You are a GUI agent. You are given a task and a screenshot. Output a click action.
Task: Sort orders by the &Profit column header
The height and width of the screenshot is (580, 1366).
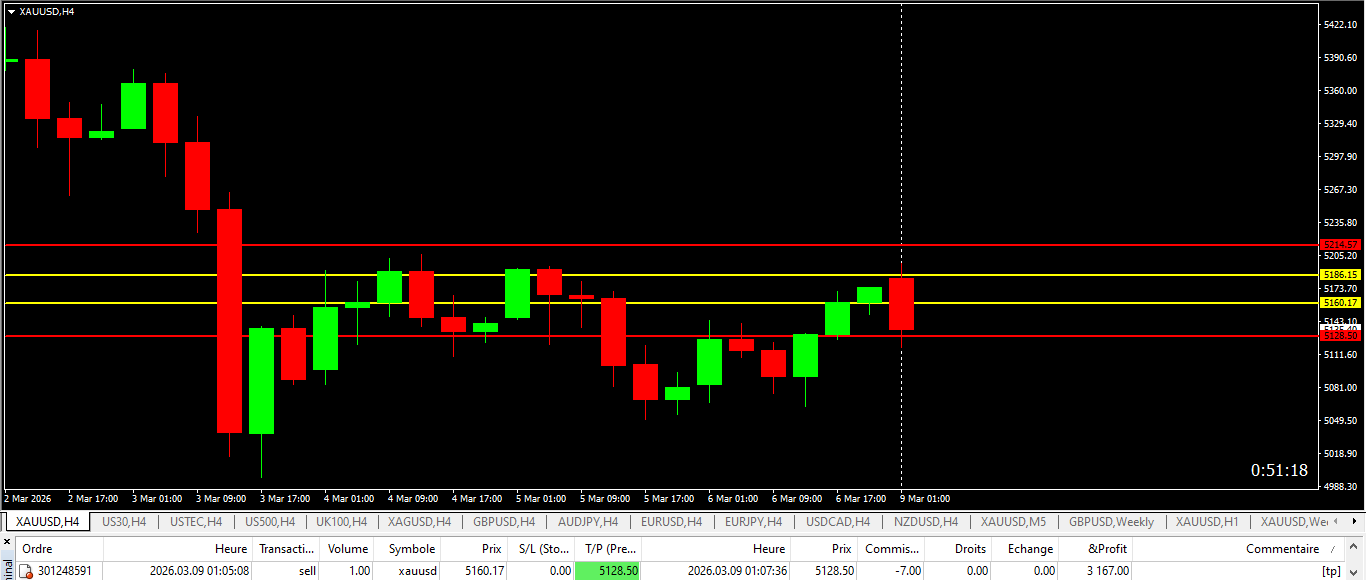pyautogui.click(x=1106, y=549)
